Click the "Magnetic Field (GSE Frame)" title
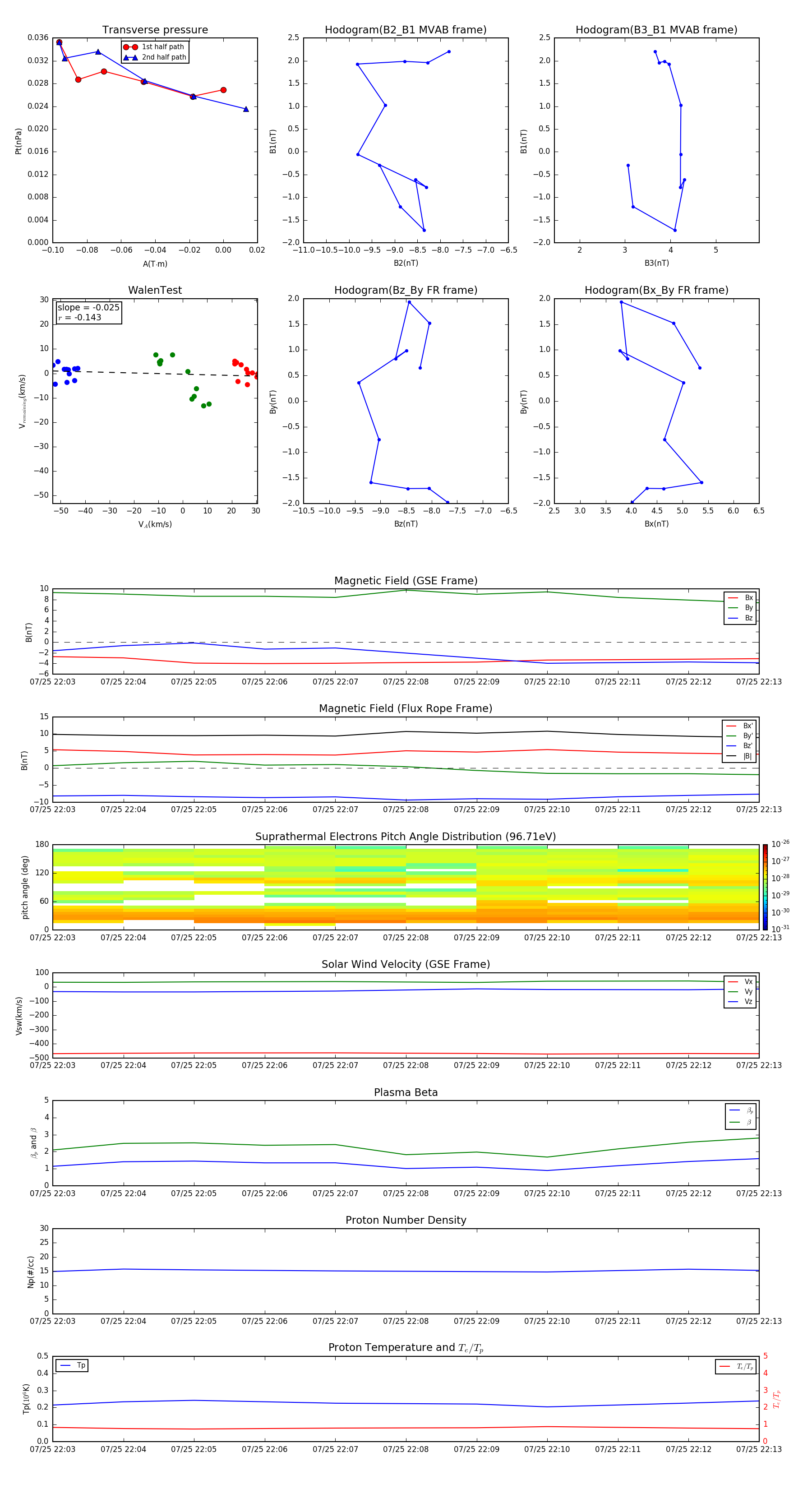 [x=406, y=580]
